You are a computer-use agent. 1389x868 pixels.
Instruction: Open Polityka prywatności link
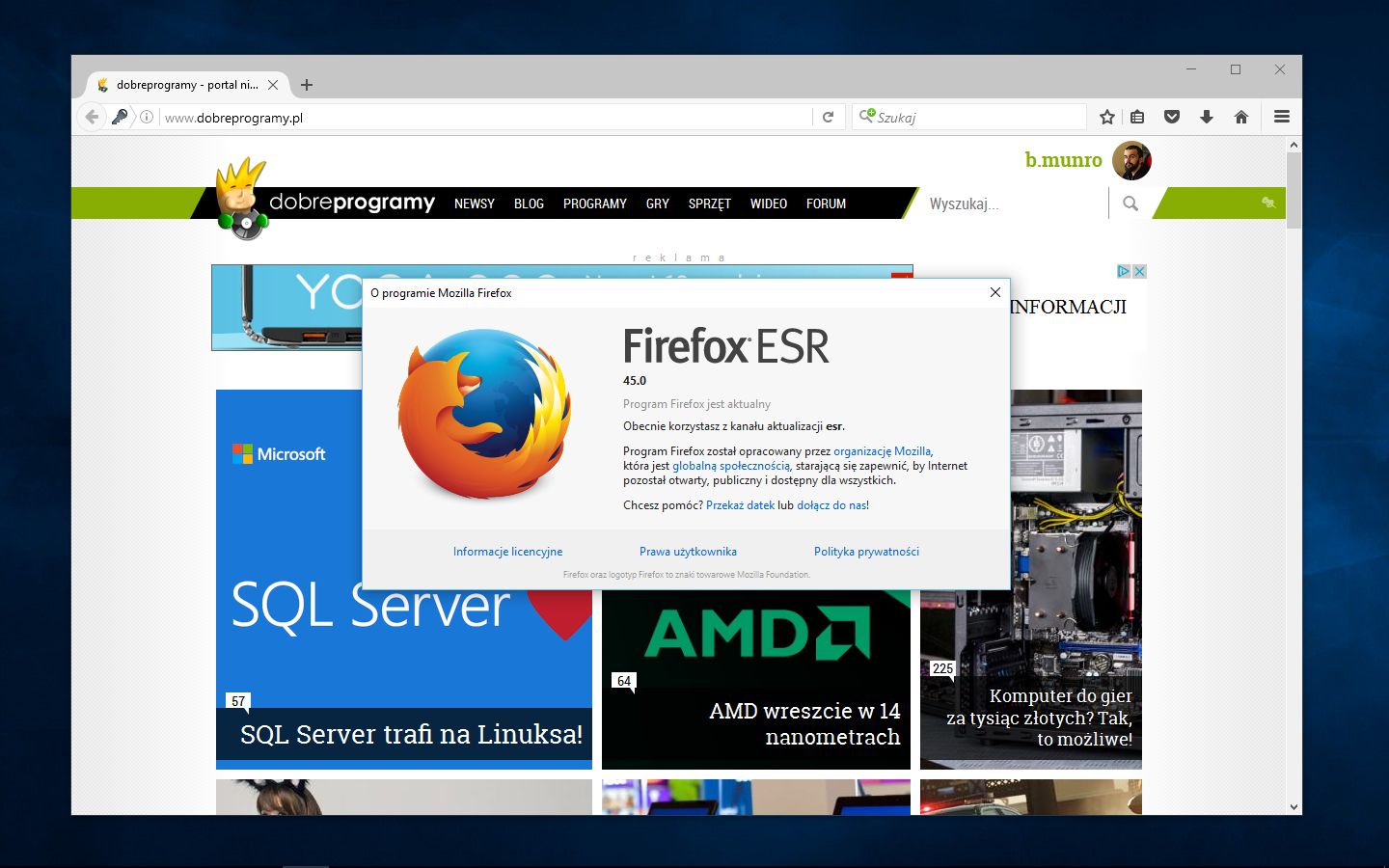point(866,552)
